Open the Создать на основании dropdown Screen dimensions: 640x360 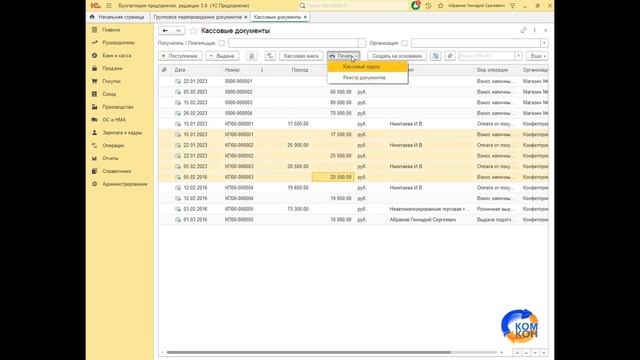(x=397, y=56)
